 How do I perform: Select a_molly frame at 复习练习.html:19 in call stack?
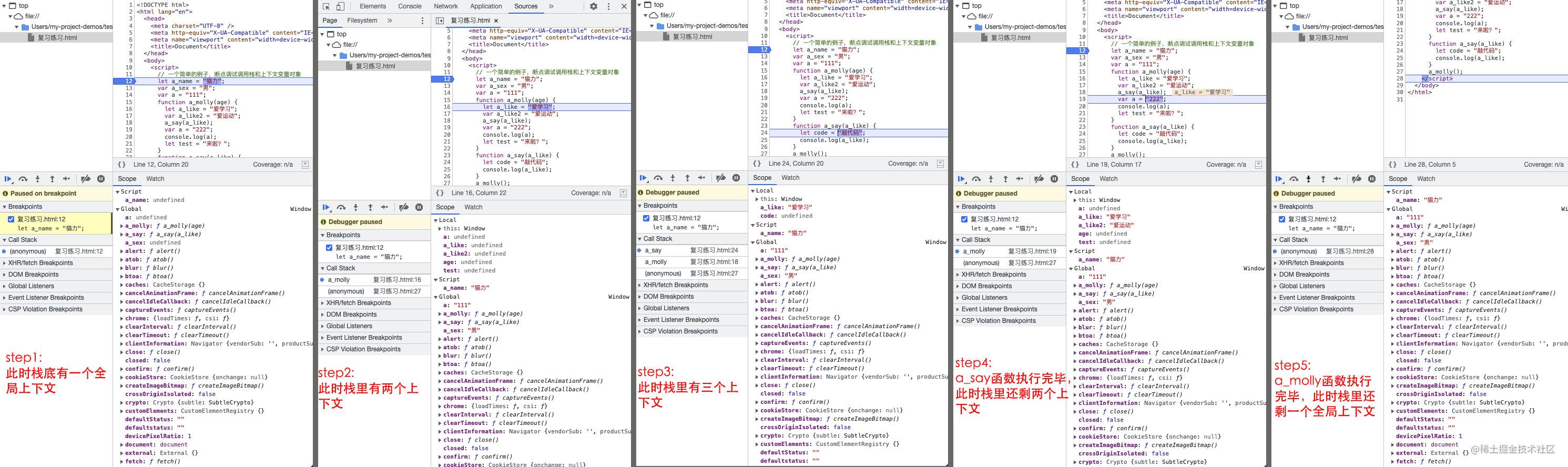[1009, 251]
